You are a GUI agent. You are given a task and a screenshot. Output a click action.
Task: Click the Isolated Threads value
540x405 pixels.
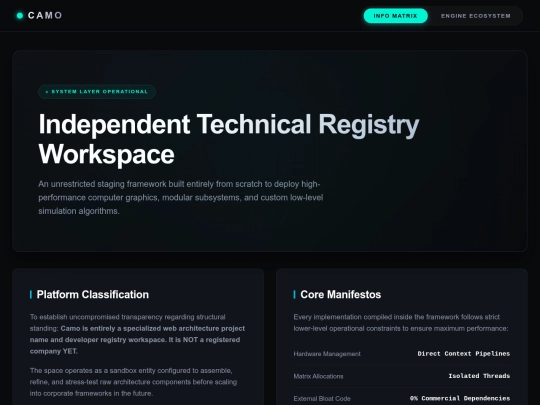[x=479, y=376]
